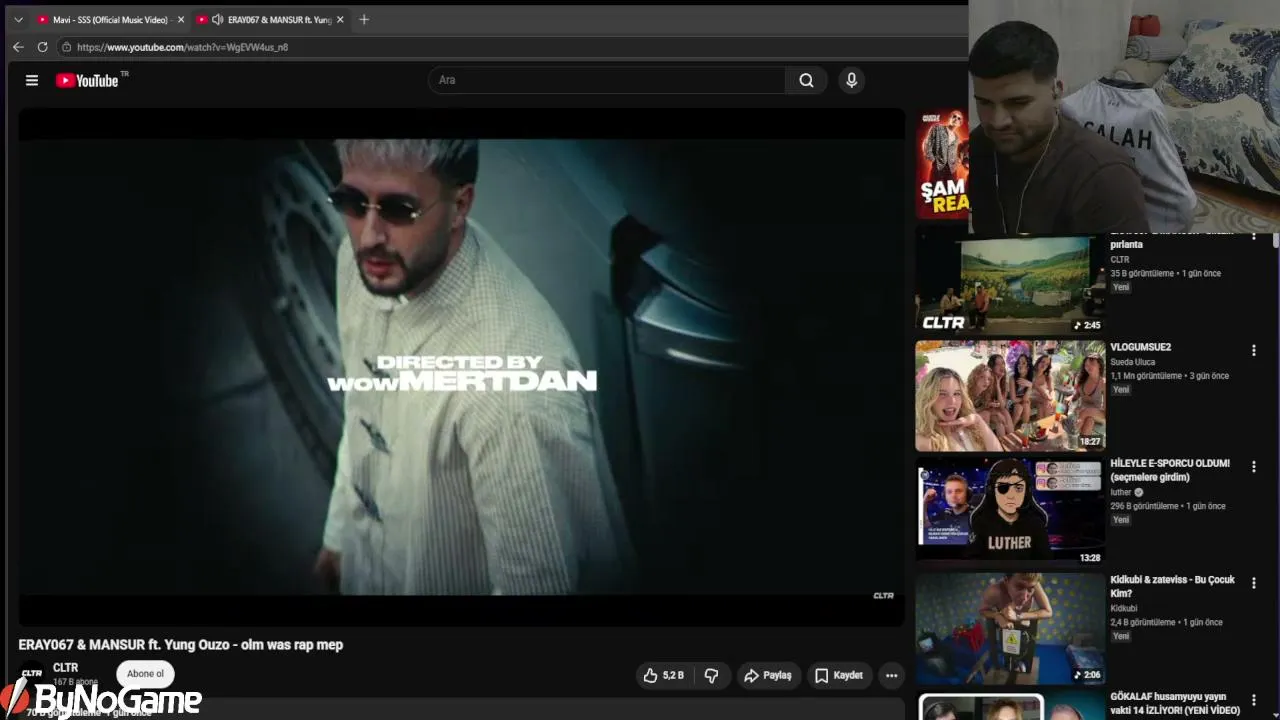Open a new browser tab
Viewport: 1280px width, 720px height.
[364, 19]
